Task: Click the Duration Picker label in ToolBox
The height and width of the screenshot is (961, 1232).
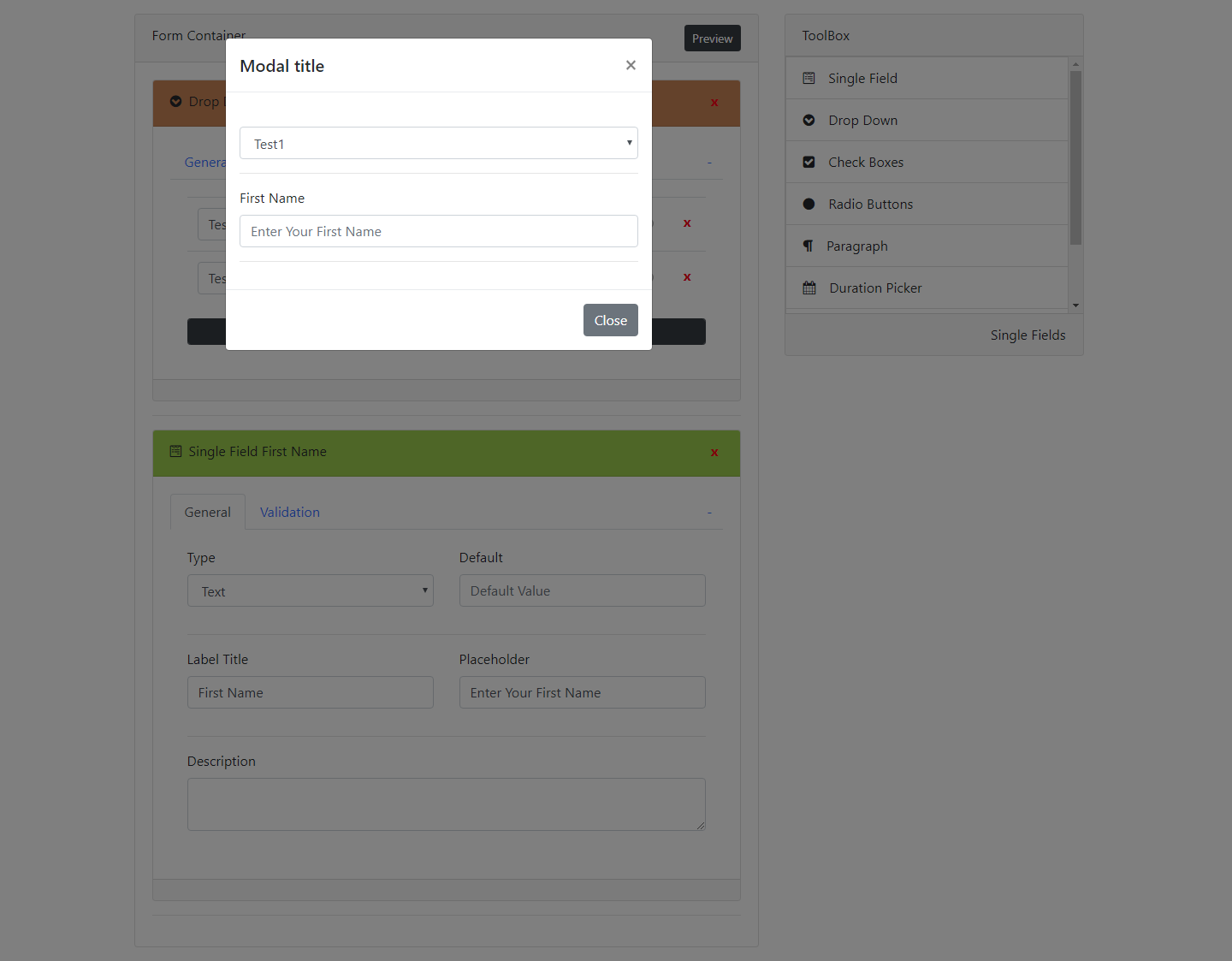Action: coord(875,288)
